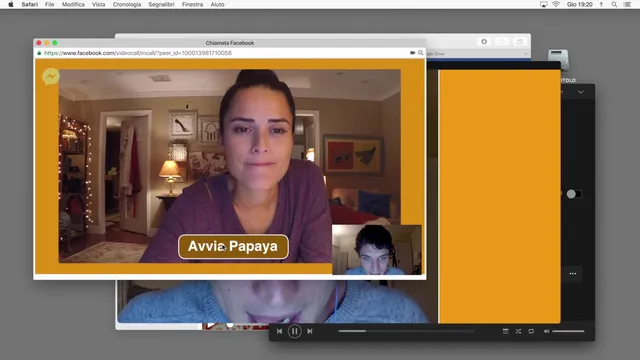Collapse the dark panel using the chevron
This screenshot has height=360, width=640.
pyautogui.click(x=580, y=92)
